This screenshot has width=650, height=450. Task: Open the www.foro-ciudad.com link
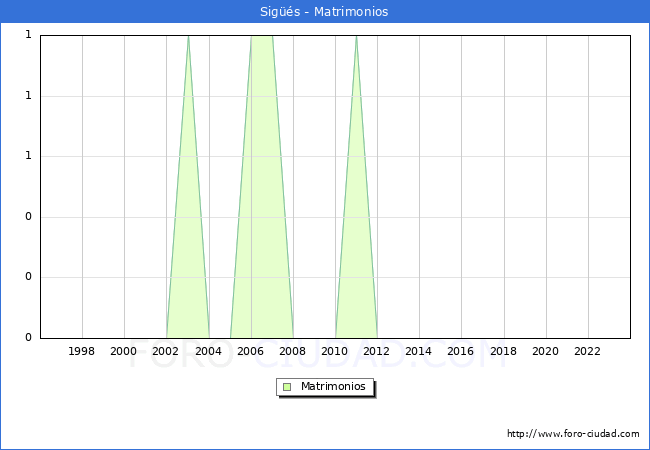(573, 434)
